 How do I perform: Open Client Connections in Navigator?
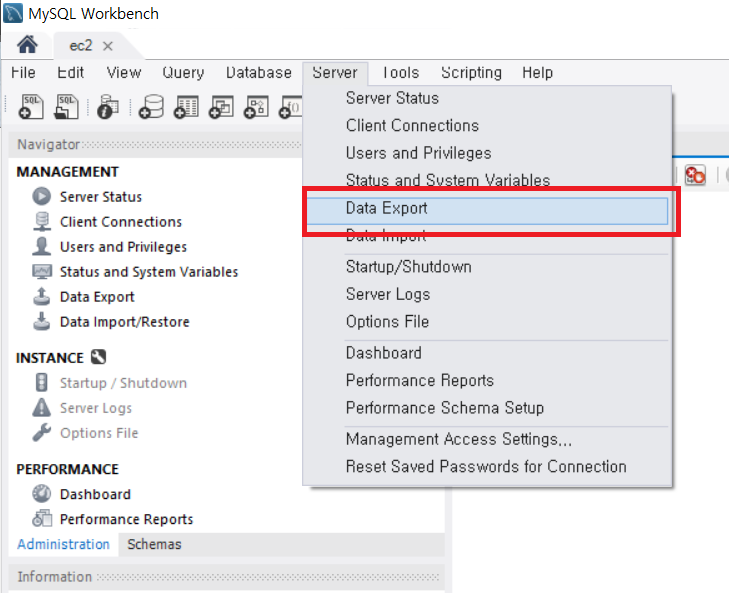121,222
